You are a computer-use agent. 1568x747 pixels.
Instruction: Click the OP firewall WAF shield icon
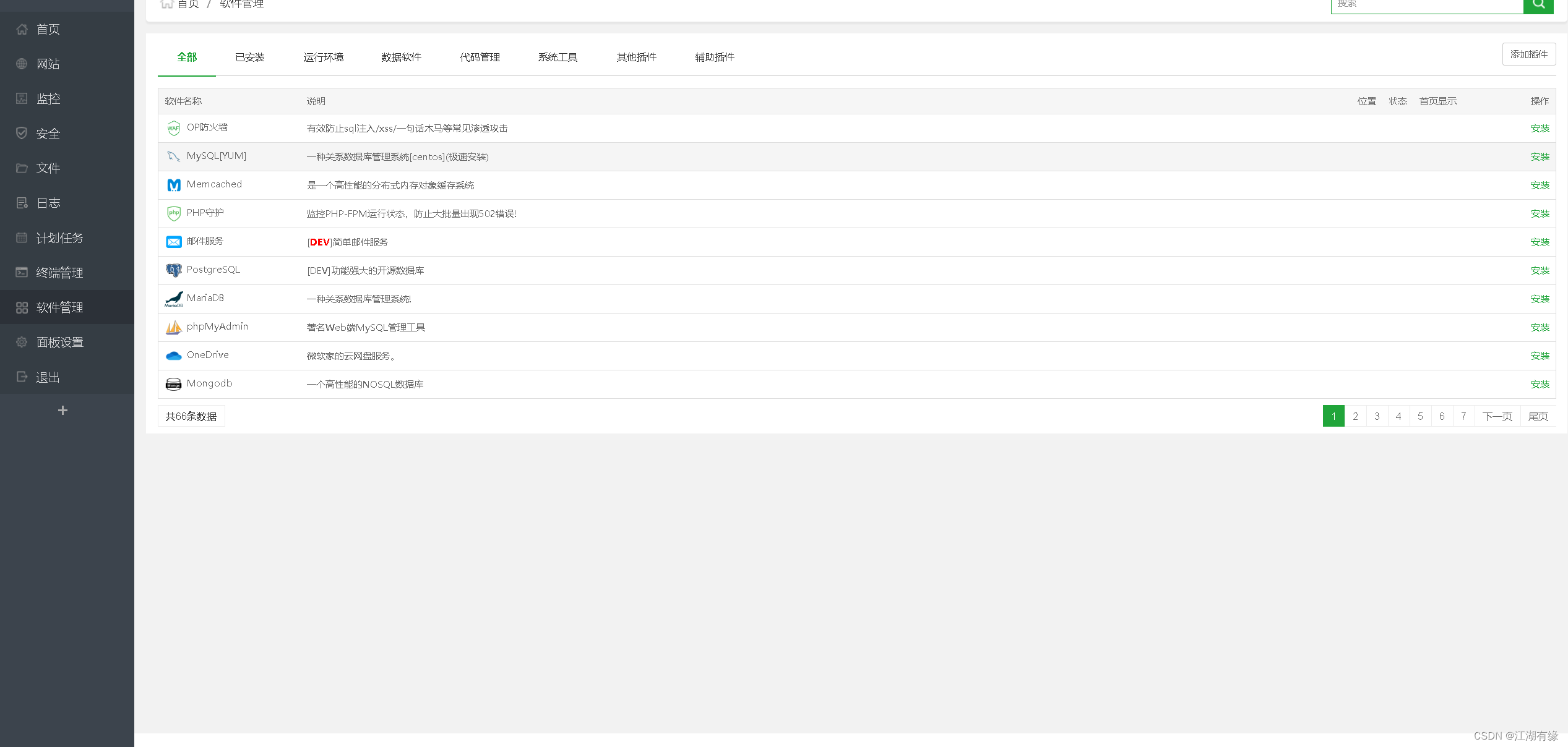coord(174,128)
